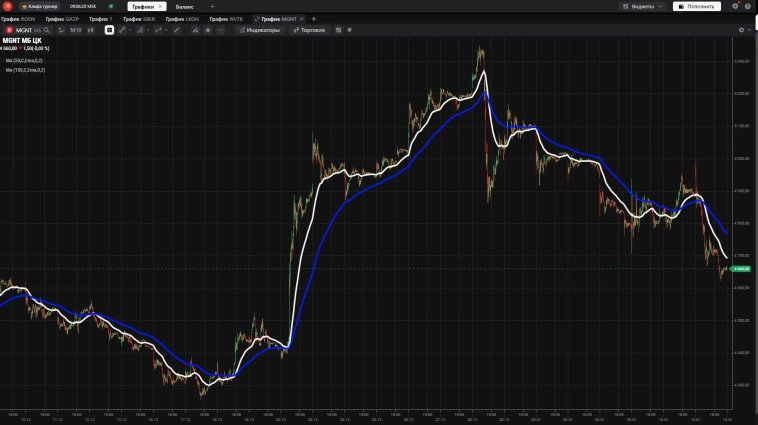Click the Пополнить button
The width and height of the screenshot is (758, 425).
(696, 6)
